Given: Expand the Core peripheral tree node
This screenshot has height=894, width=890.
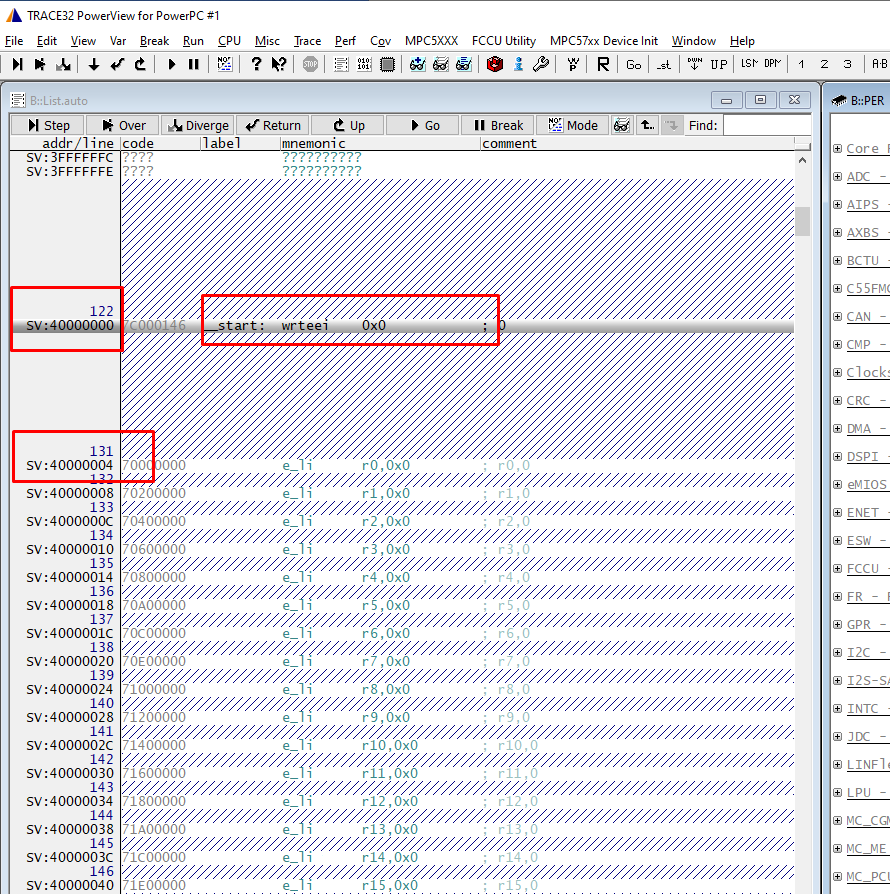Looking at the screenshot, I should click(836, 148).
